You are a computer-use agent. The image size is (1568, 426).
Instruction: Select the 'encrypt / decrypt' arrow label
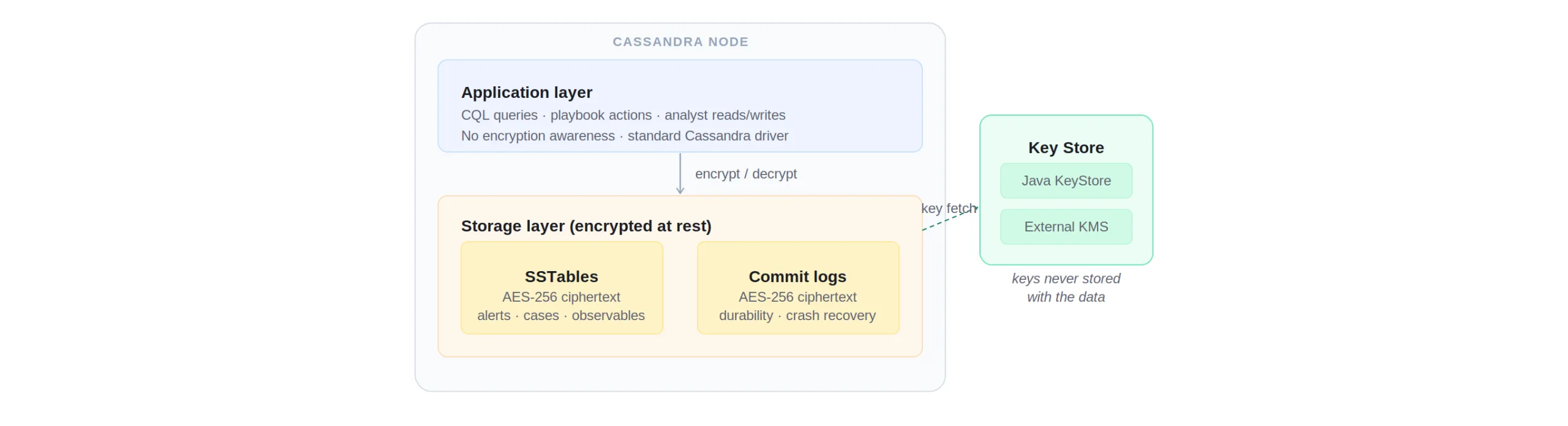pyautogui.click(x=745, y=174)
